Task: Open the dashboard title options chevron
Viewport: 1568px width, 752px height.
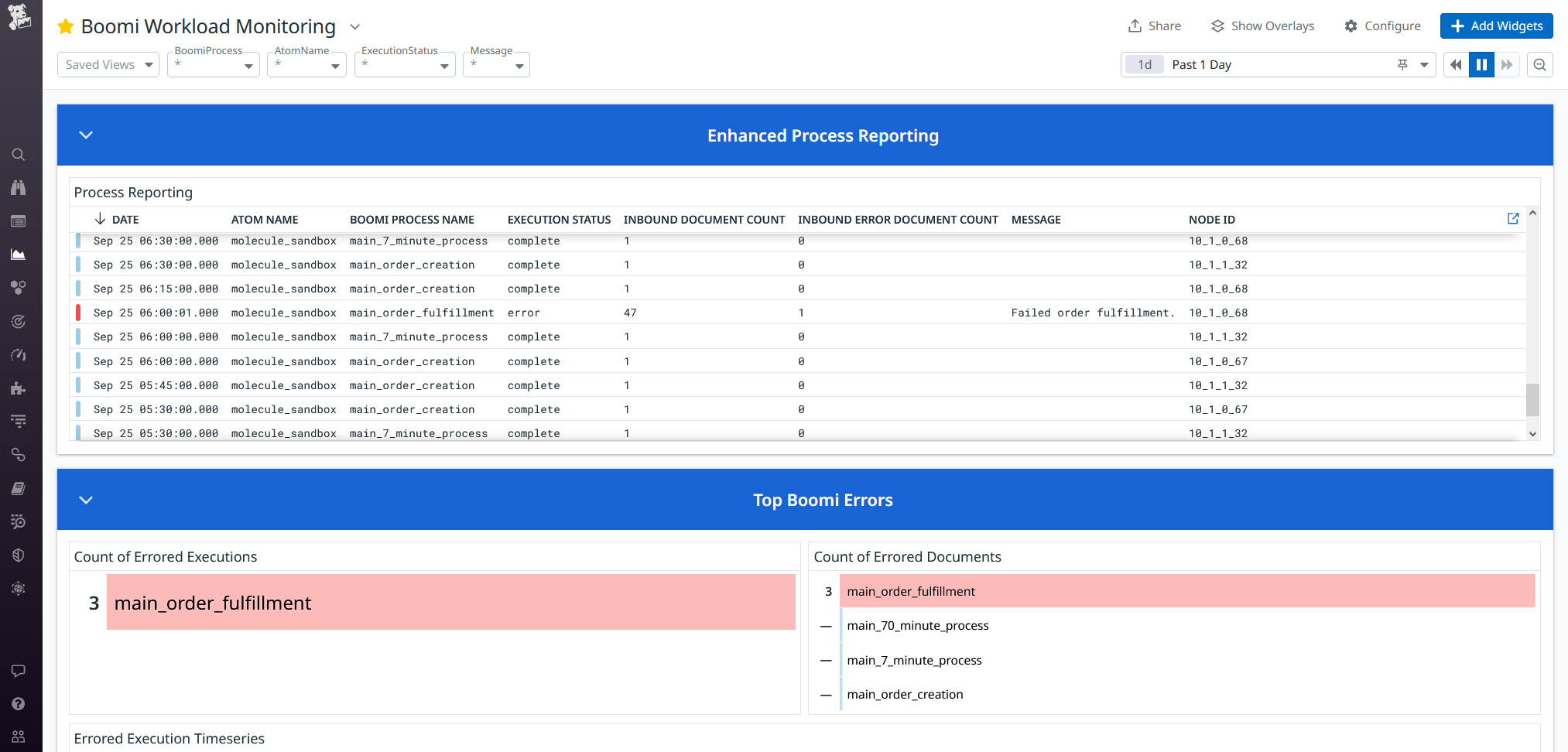Action: coord(354,26)
